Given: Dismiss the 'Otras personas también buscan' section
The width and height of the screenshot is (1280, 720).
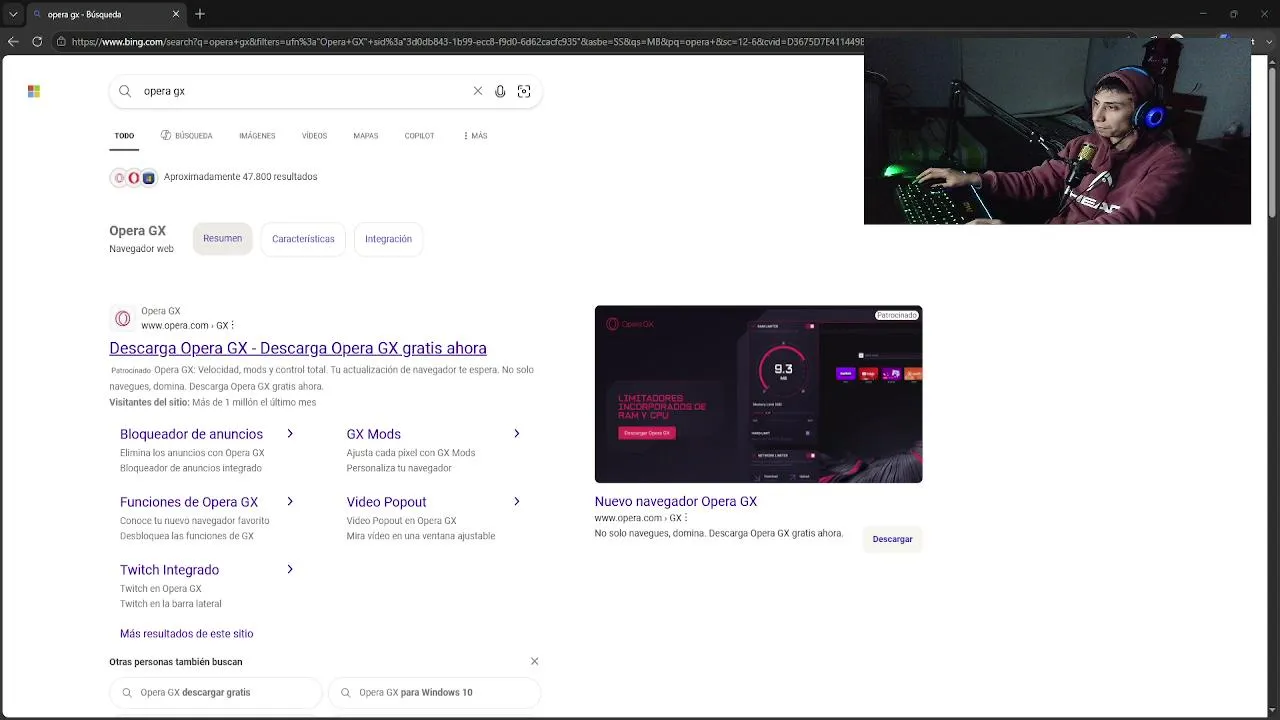Looking at the screenshot, I should (x=535, y=661).
